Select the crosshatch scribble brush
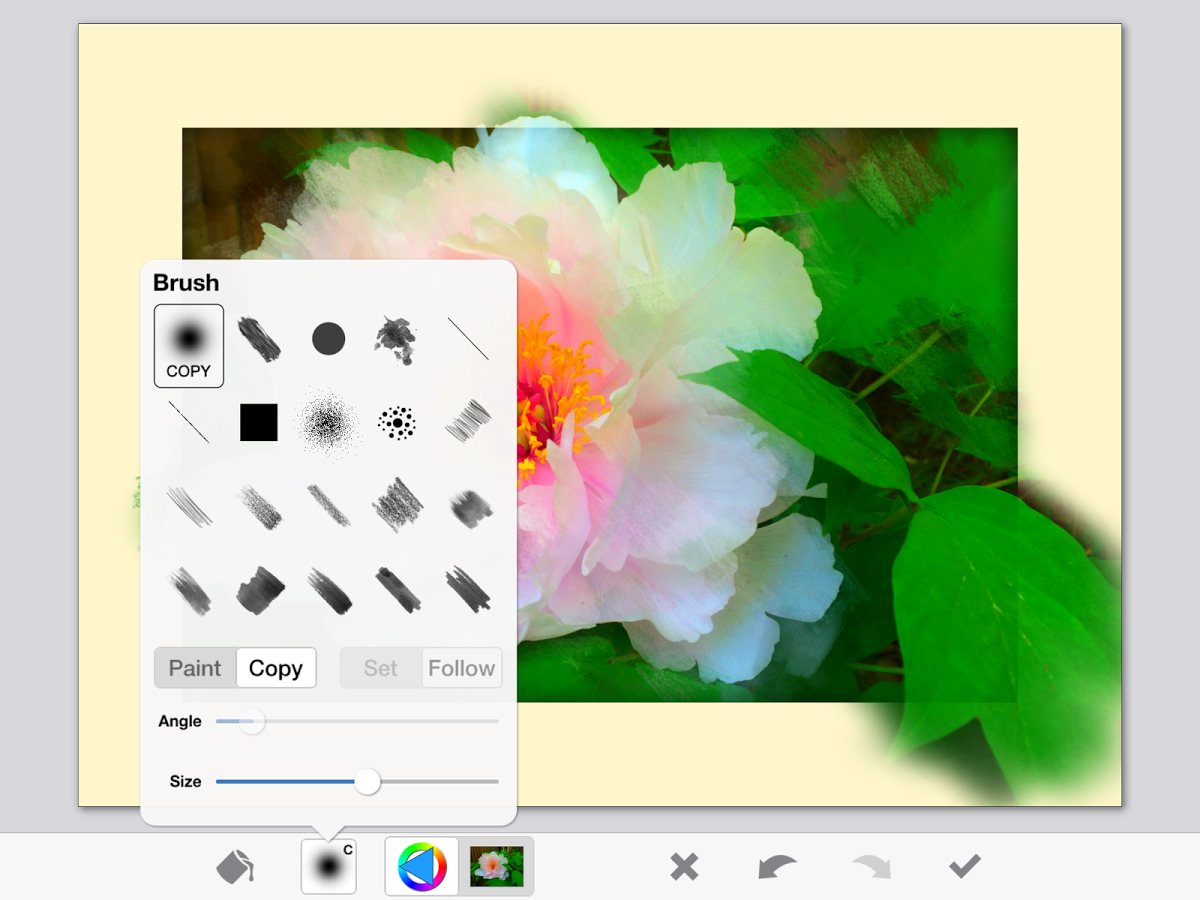The height and width of the screenshot is (900, 1200). (466, 421)
